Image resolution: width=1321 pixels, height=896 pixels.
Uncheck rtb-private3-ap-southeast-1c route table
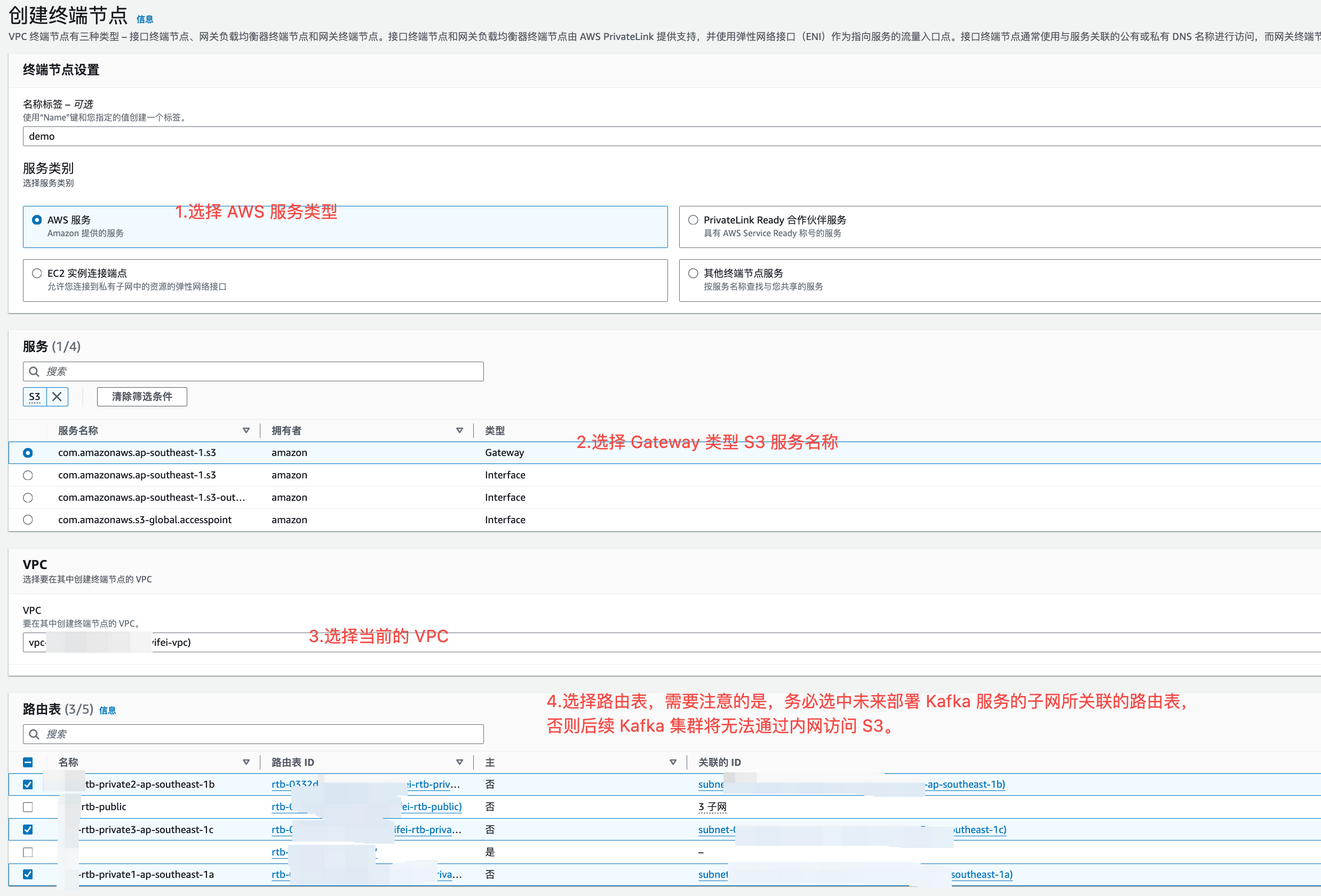[28, 829]
